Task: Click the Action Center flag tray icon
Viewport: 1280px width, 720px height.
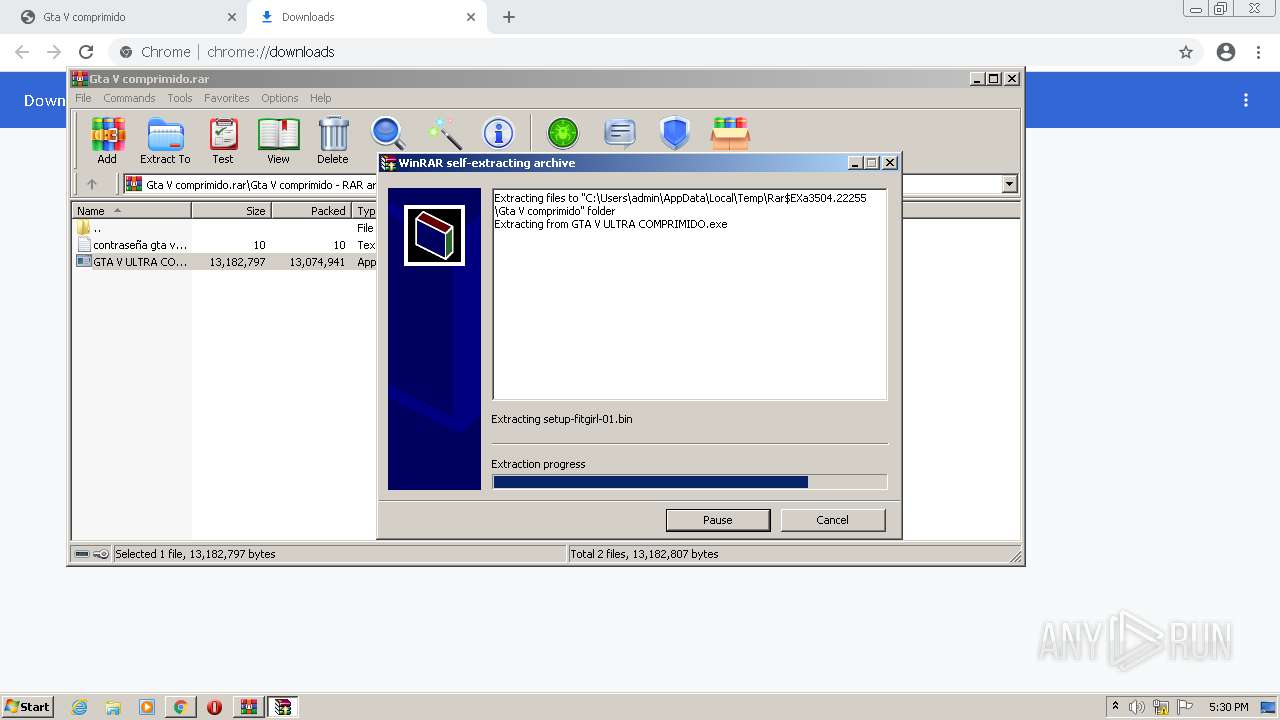Action: point(1185,707)
